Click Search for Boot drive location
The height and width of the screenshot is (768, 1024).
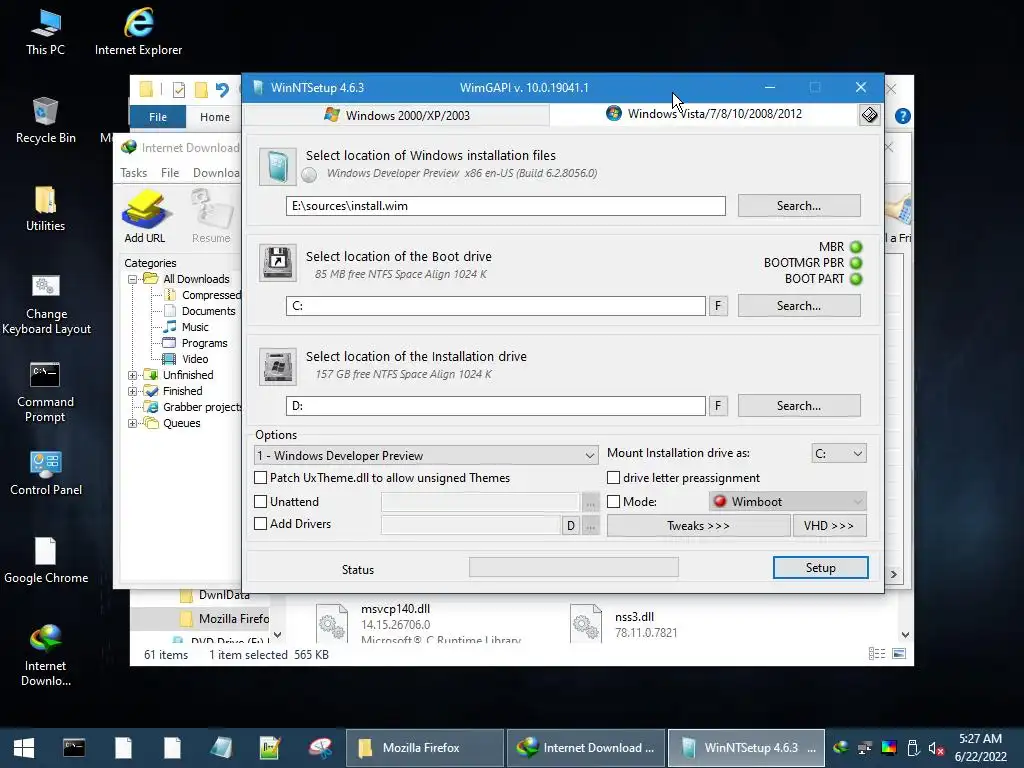(799, 306)
